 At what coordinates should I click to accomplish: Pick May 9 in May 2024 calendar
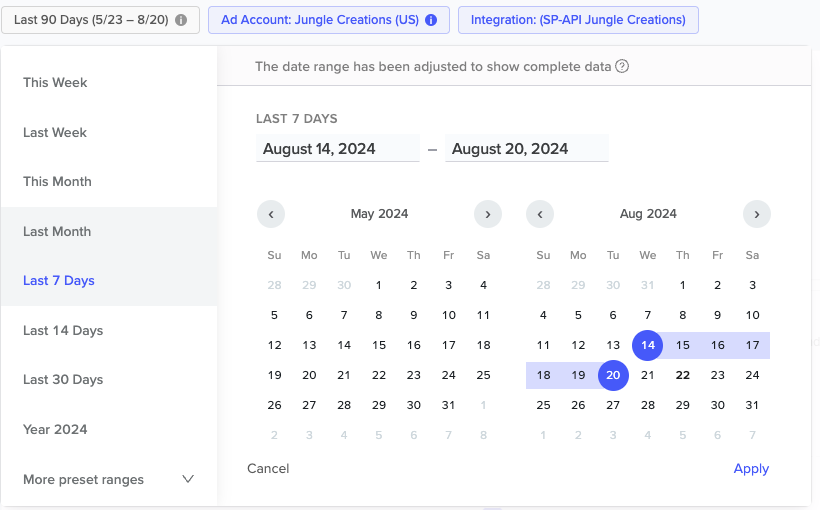click(x=414, y=315)
